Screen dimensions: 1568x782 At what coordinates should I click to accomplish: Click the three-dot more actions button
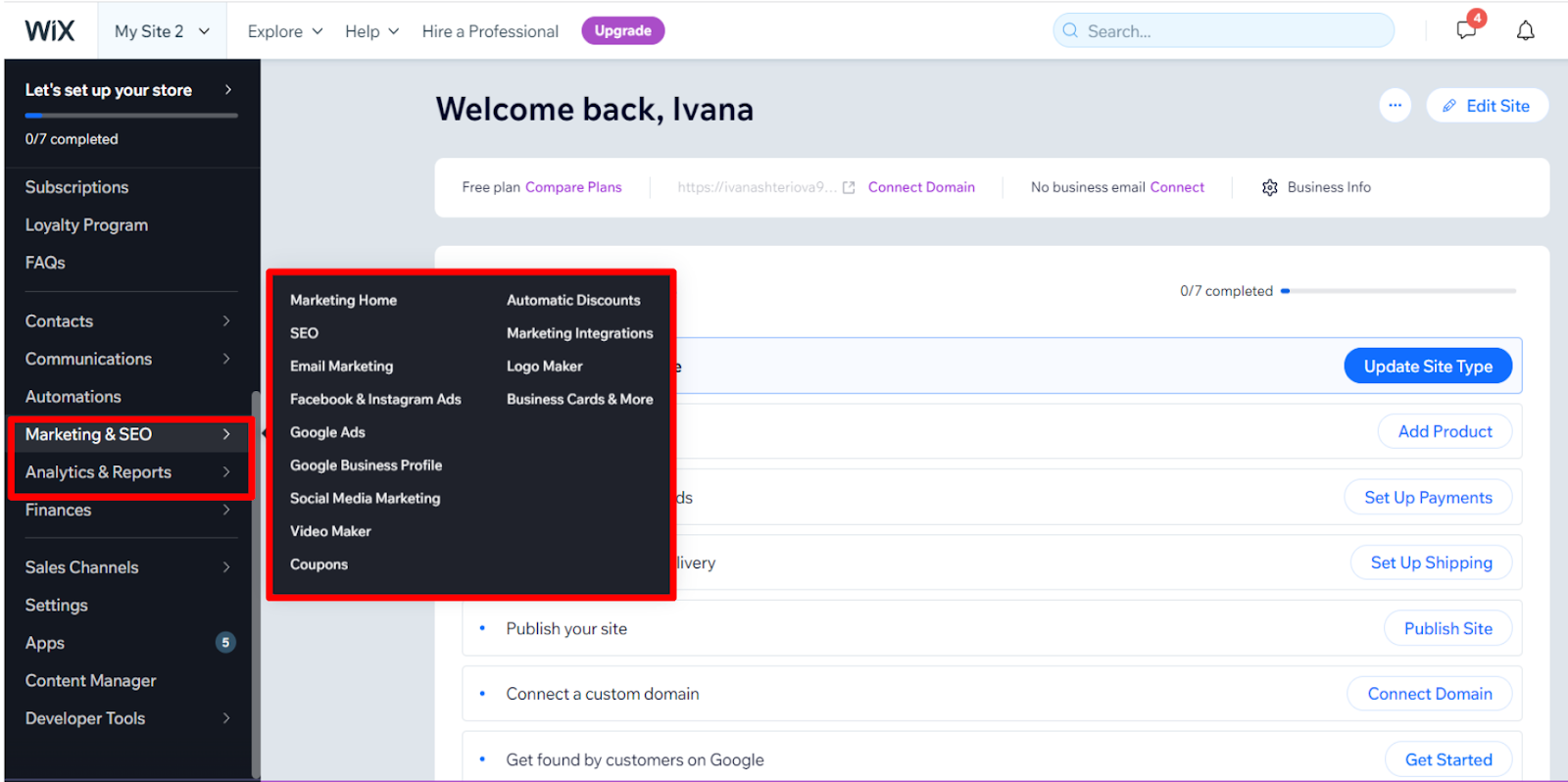click(1395, 106)
